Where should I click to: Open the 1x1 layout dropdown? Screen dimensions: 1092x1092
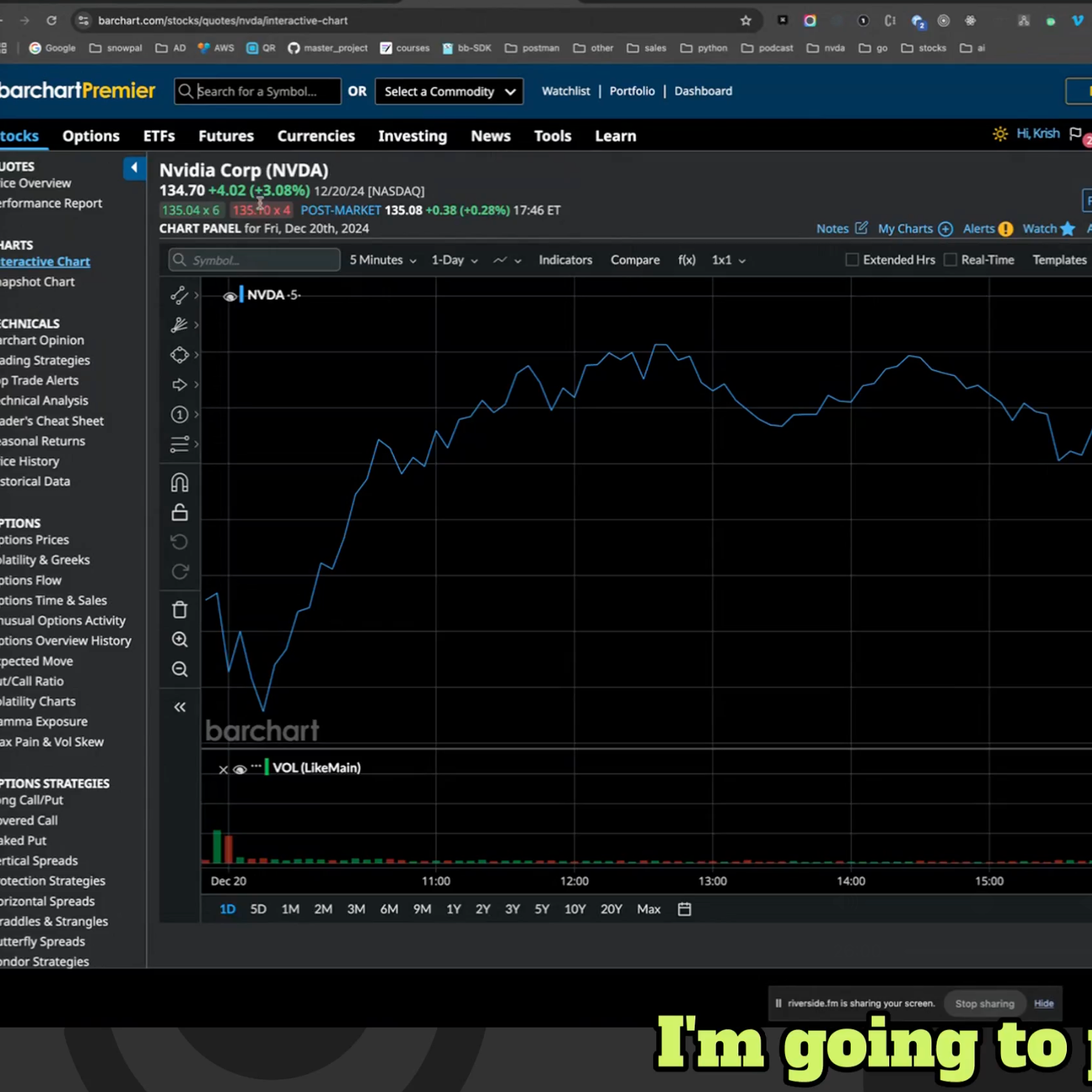pos(728,260)
